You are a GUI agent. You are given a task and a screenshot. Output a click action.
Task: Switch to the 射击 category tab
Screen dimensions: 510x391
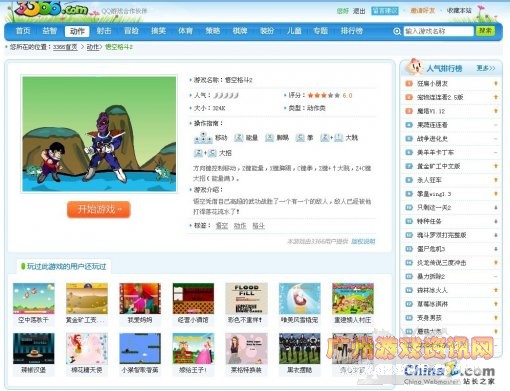point(104,31)
